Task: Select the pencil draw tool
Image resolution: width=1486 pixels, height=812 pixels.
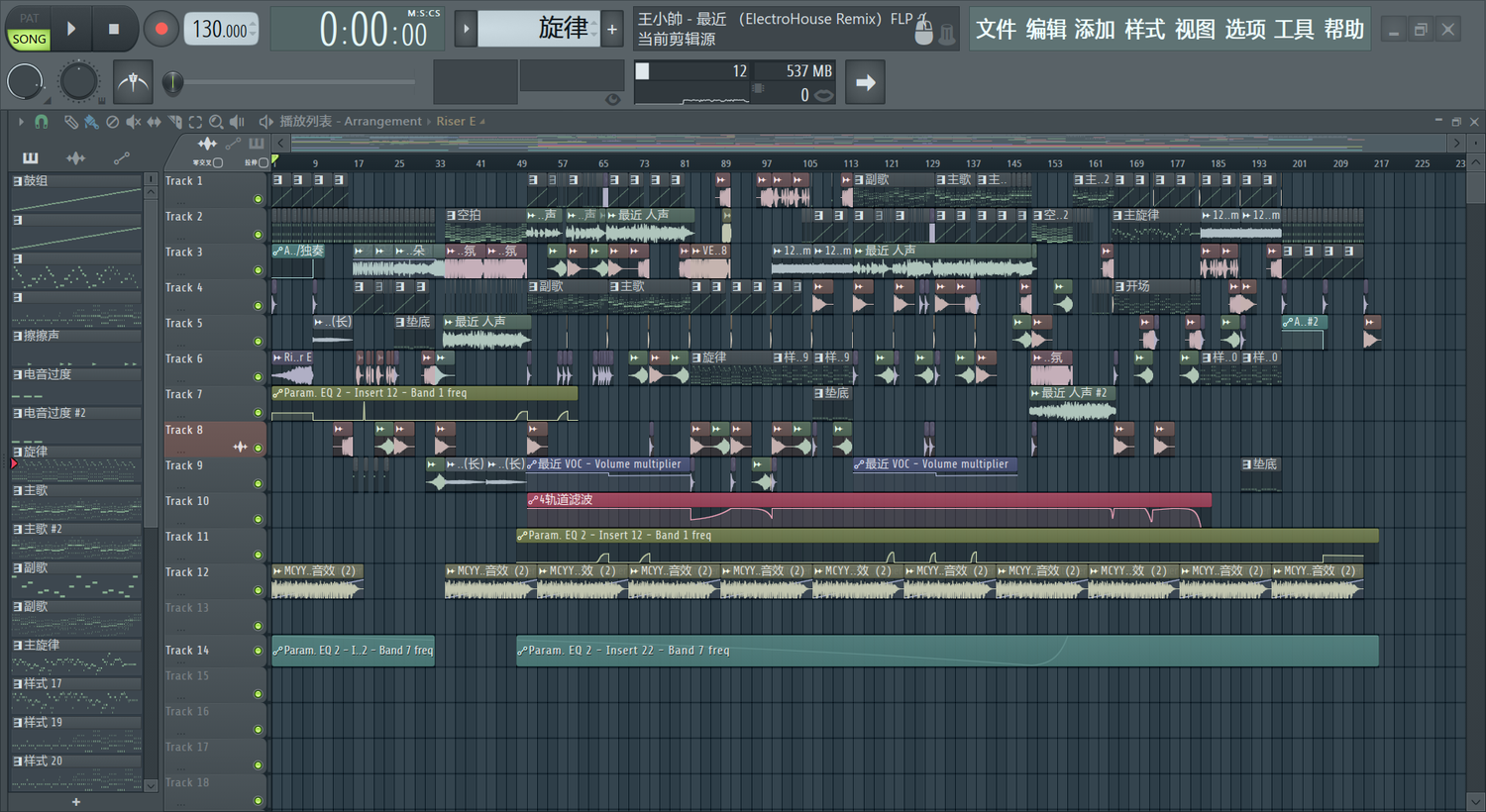Action: click(x=70, y=122)
